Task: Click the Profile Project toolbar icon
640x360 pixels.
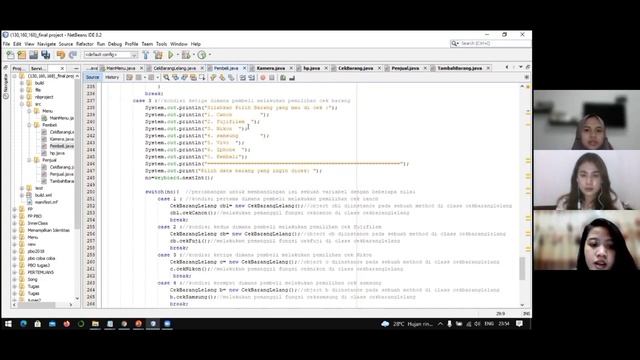Action: tap(202, 55)
